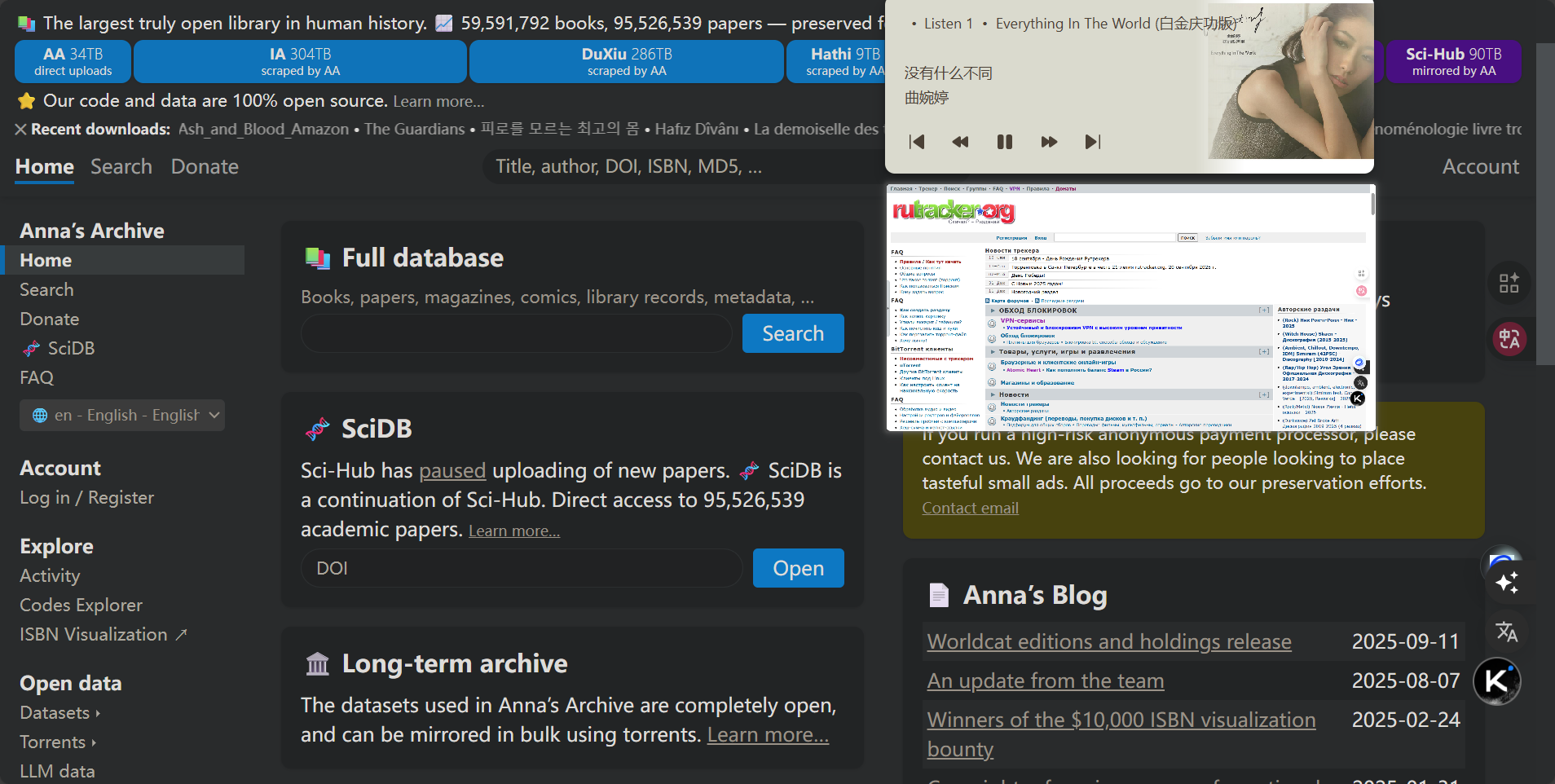Click the Hathi 9TB bar
Screen dimensions: 1555x784
click(836, 61)
